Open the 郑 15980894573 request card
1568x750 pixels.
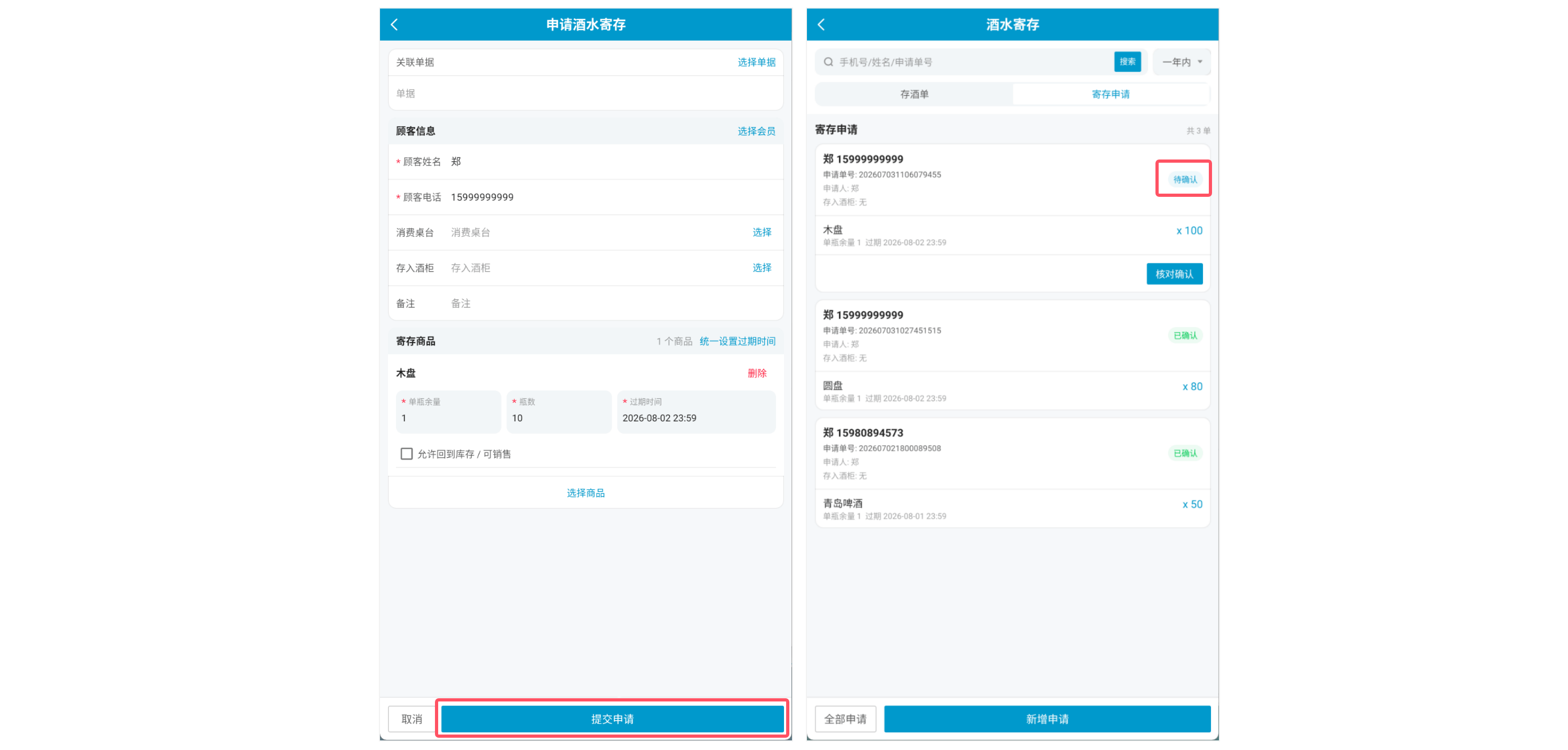pyautogui.click(x=1012, y=473)
